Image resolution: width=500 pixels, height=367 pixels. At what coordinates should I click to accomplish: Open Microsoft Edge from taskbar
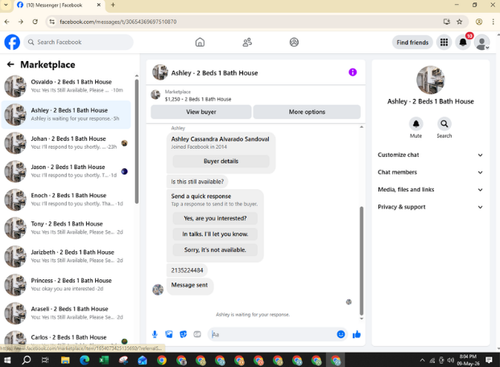[x=85, y=360]
